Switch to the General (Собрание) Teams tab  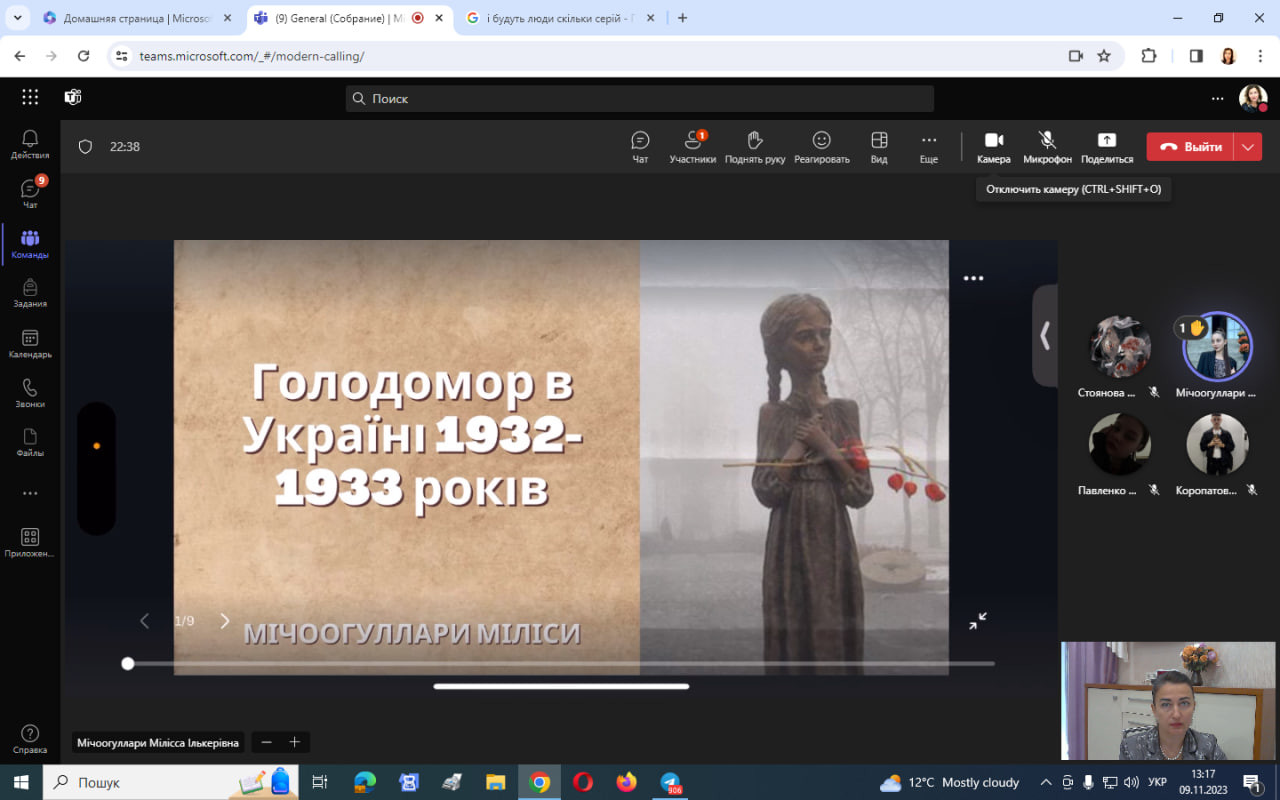[349, 18]
